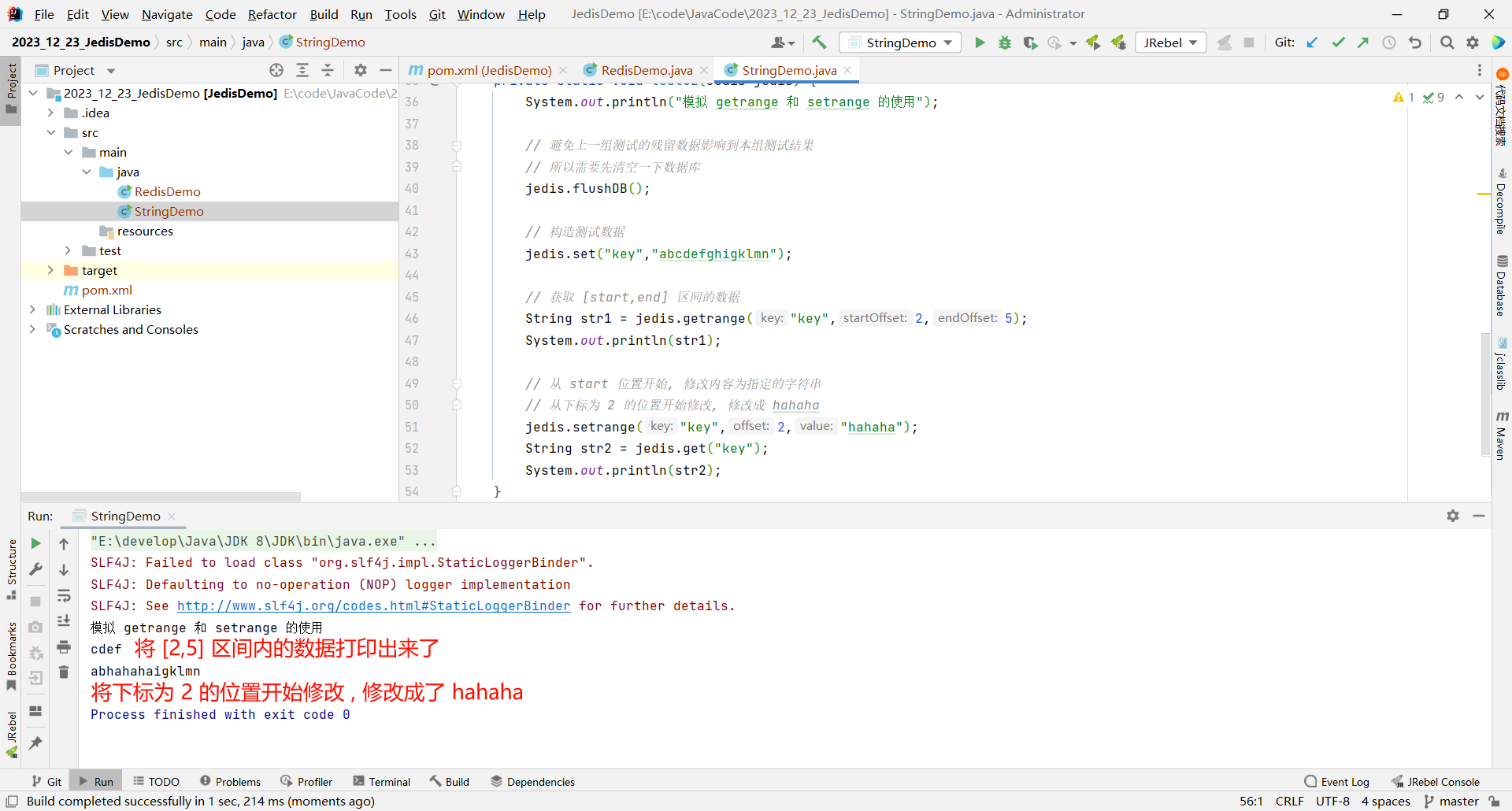Click the down stack trace arrow
This screenshot has width=1512, height=811.
64,569
